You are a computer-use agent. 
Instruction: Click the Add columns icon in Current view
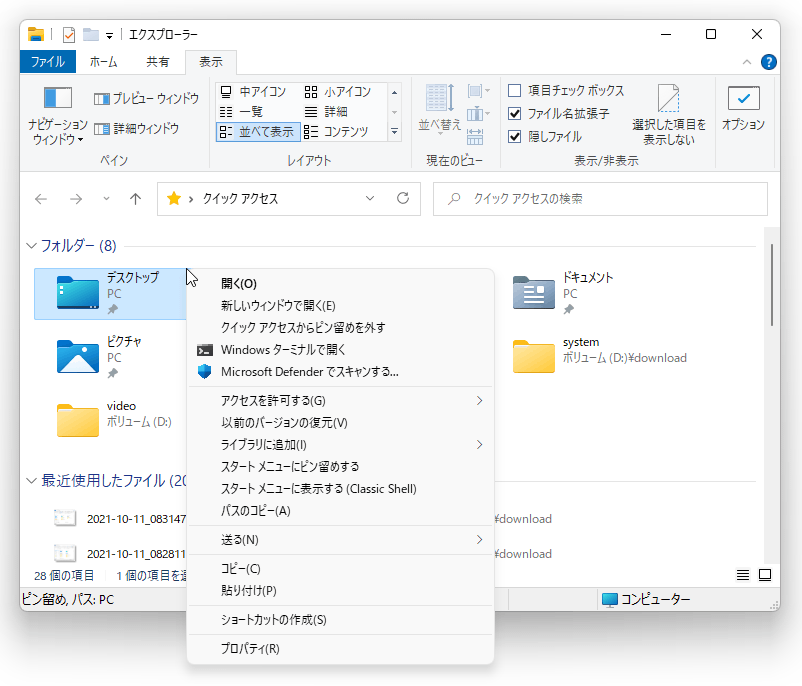[478, 114]
